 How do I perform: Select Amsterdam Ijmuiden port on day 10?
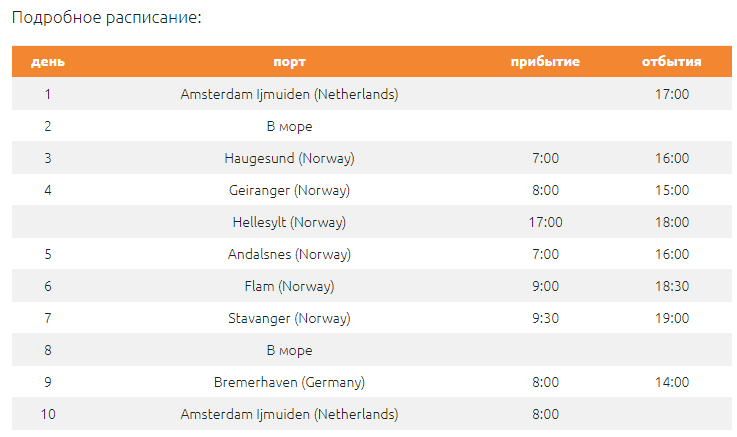pyautogui.click(x=290, y=414)
